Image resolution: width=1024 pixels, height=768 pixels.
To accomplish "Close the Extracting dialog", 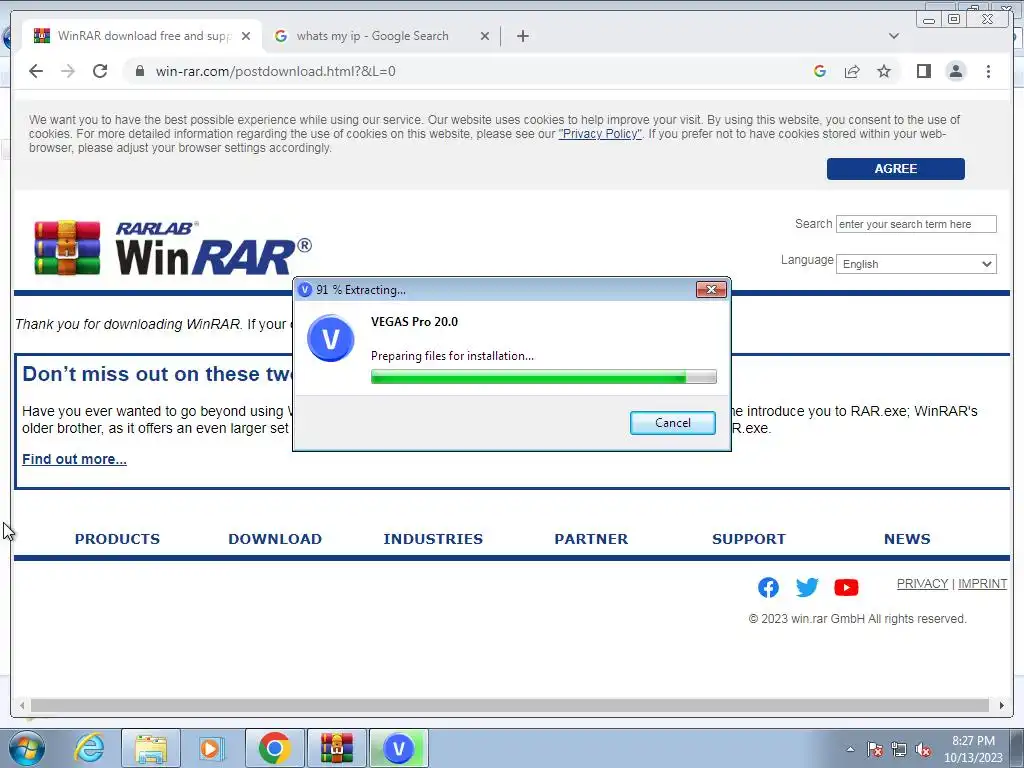I will (x=711, y=289).
